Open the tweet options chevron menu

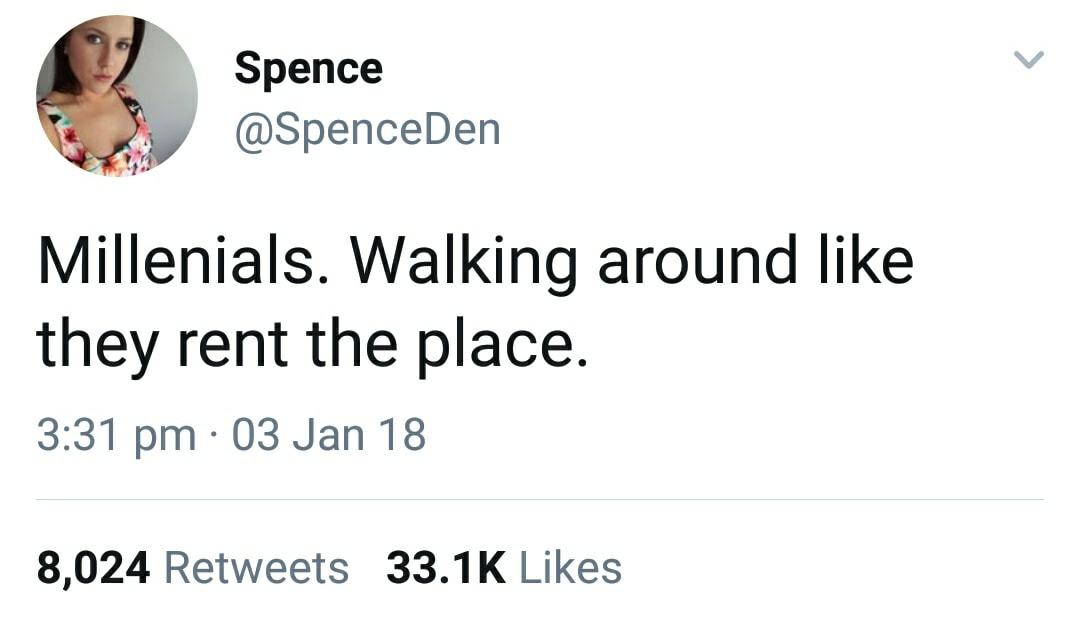[x=1029, y=62]
